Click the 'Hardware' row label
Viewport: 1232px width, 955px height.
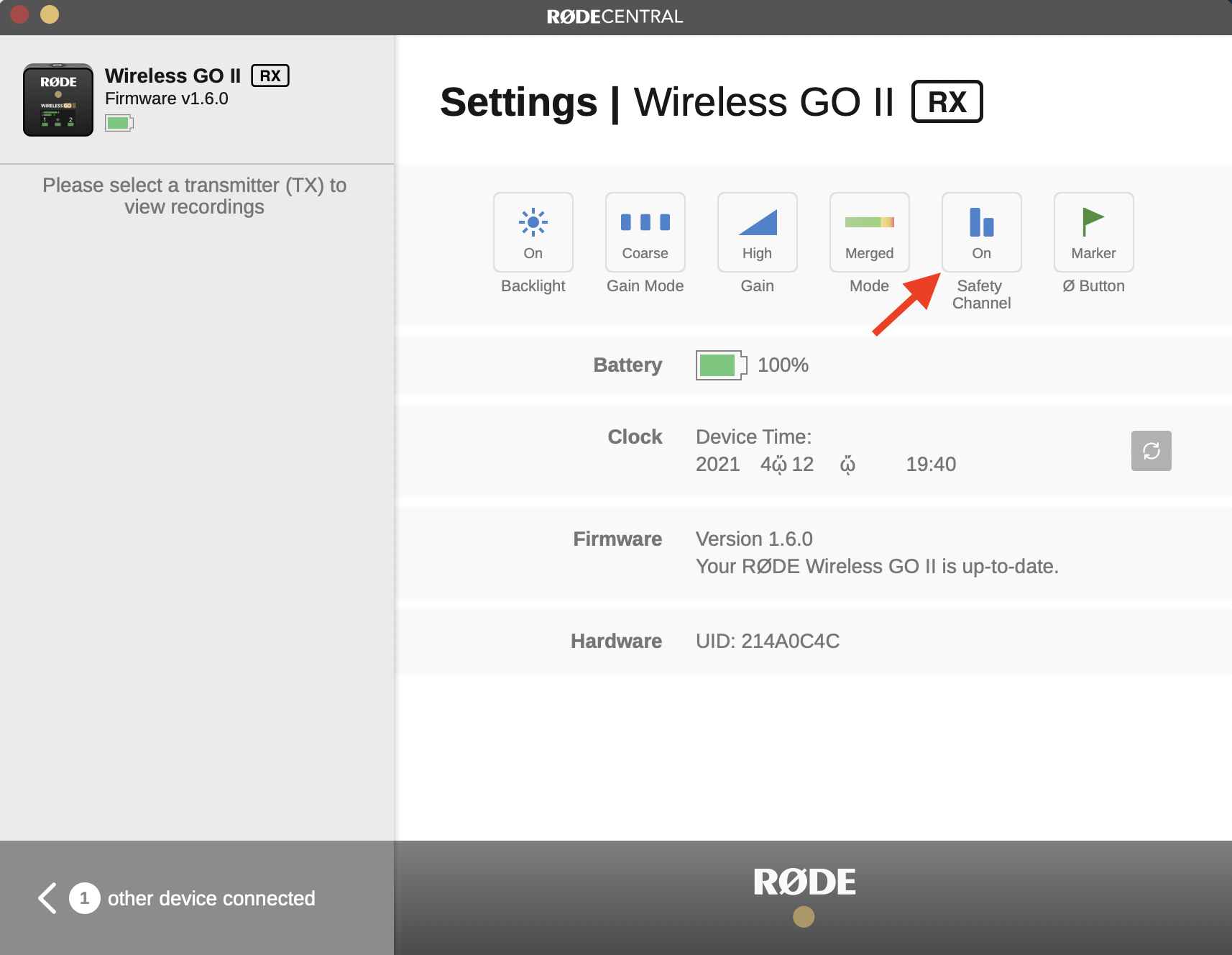pyautogui.click(x=617, y=641)
